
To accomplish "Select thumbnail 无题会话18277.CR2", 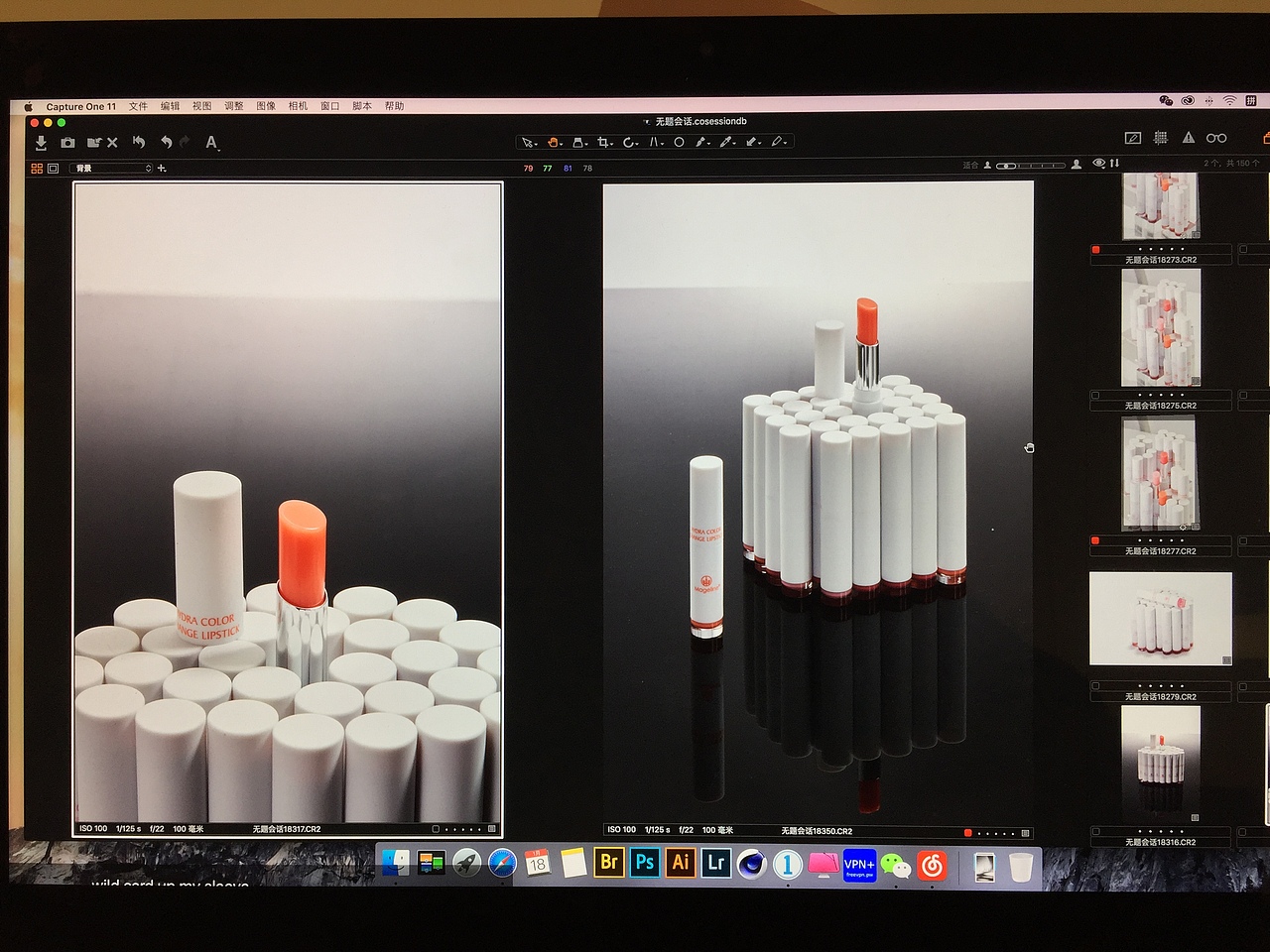I will pos(1160,473).
